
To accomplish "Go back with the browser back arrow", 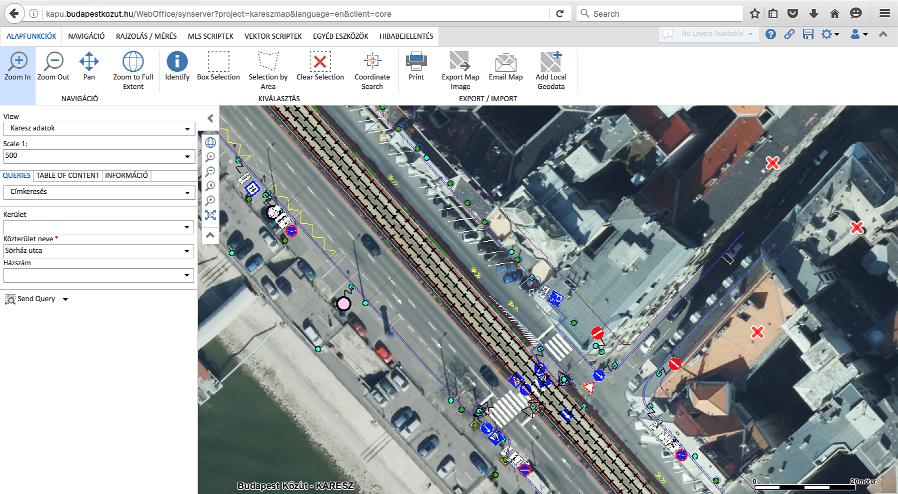I will 14,13.
